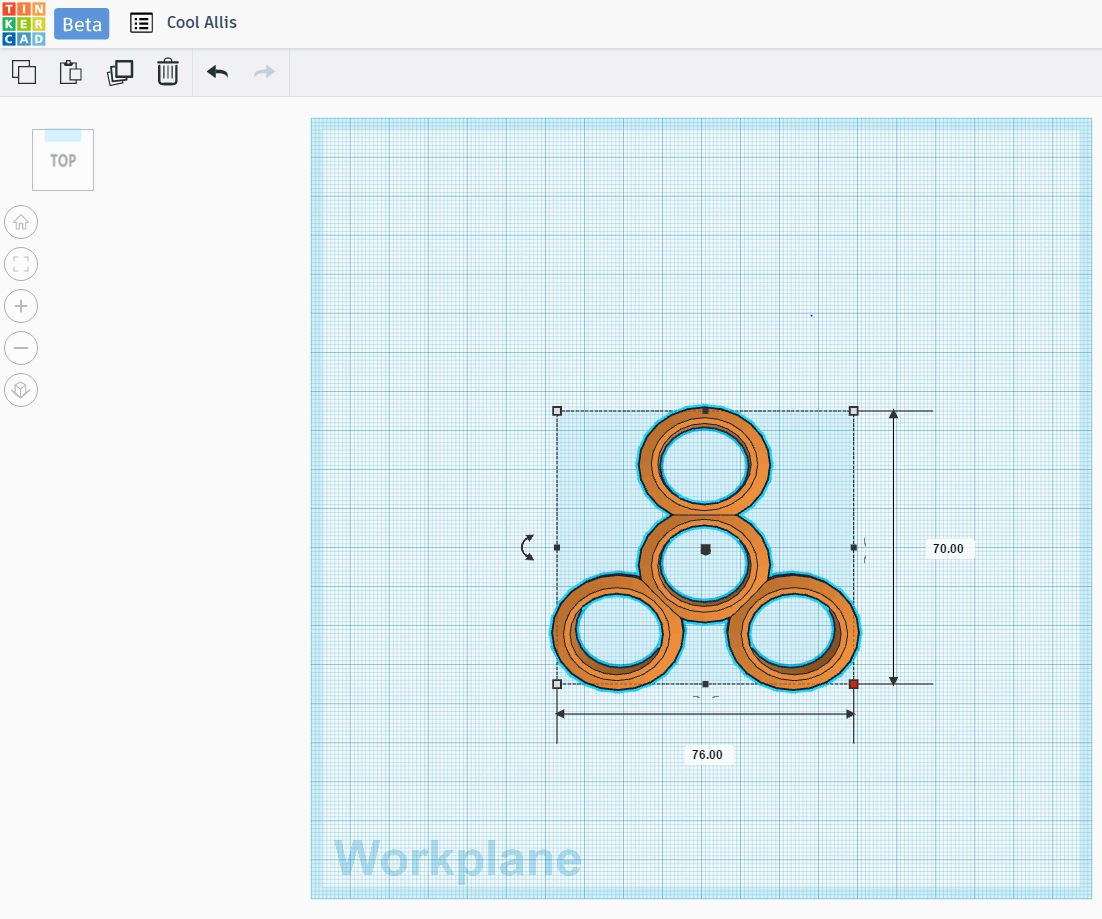The image size is (1102, 919).
Task: Click the Beta button
Action: pyautogui.click(x=81, y=23)
